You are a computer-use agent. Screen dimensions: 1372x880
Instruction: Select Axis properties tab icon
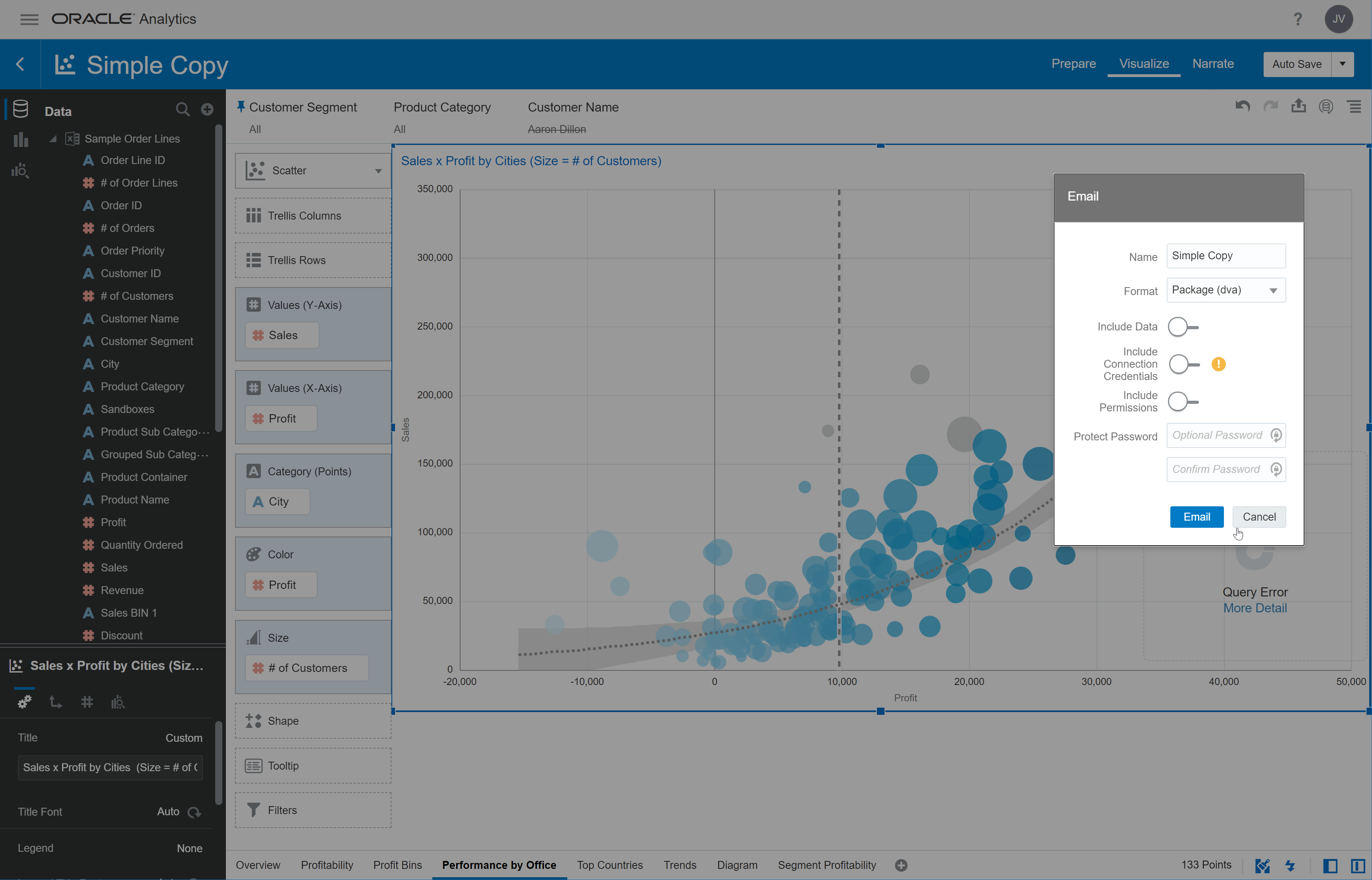56,702
